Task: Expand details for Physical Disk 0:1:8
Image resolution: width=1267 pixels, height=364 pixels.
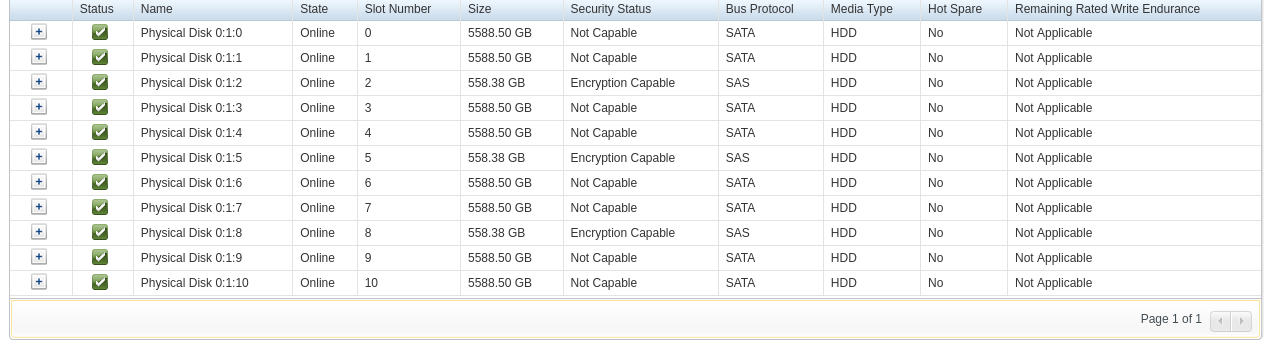Action: pyautogui.click(x=39, y=232)
